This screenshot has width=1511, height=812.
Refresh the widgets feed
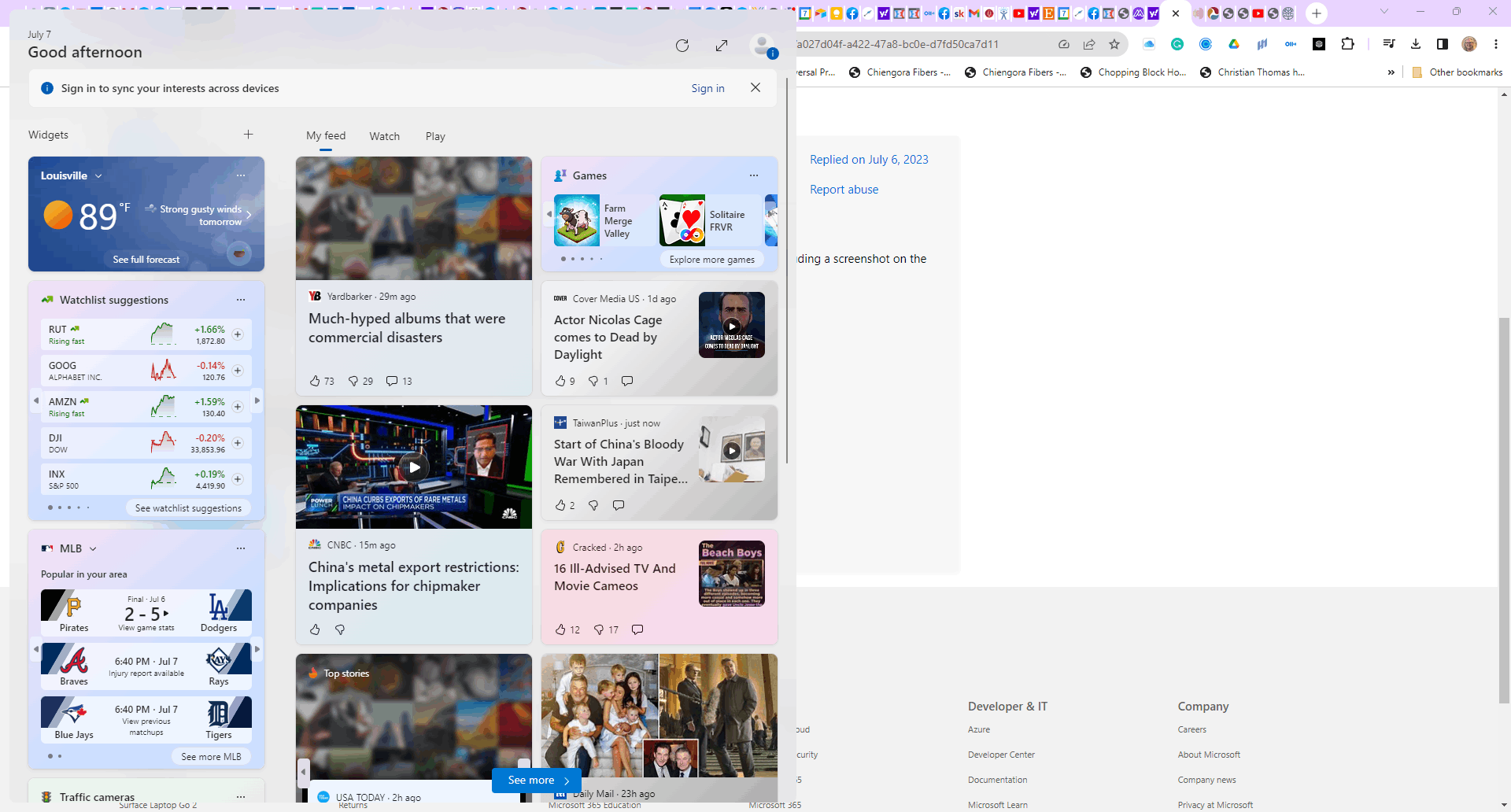click(682, 46)
